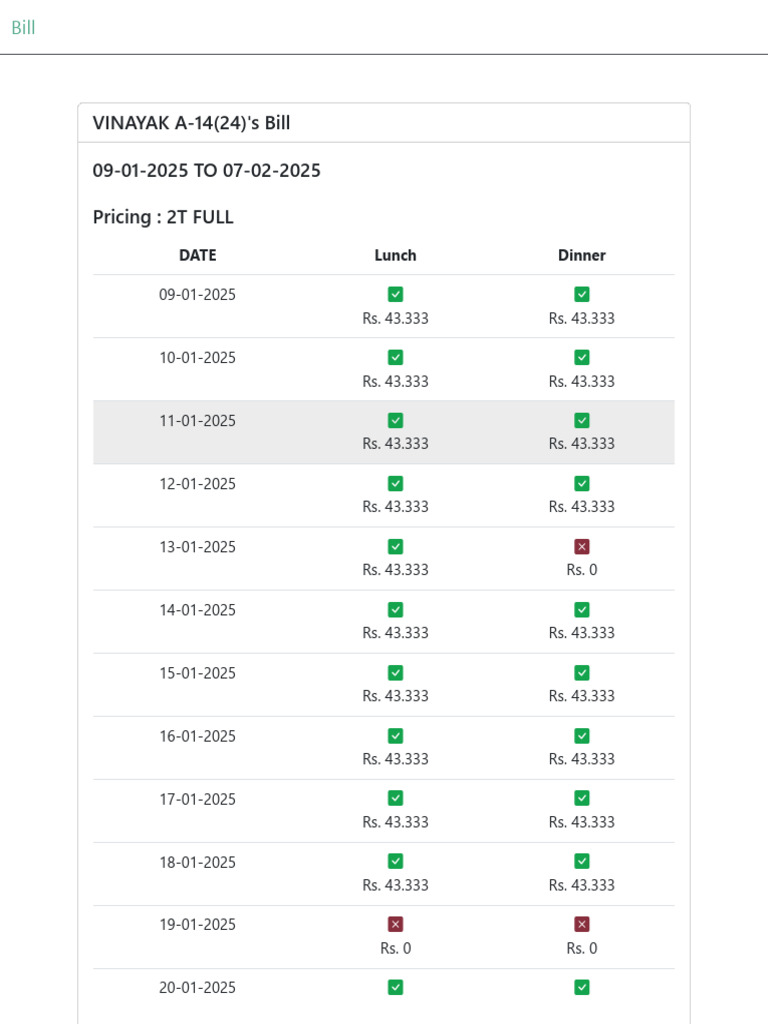The width and height of the screenshot is (768, 1024).
Task: Toggle the Dinner check on 15-01-2025
Action: [x=582, y=673]
